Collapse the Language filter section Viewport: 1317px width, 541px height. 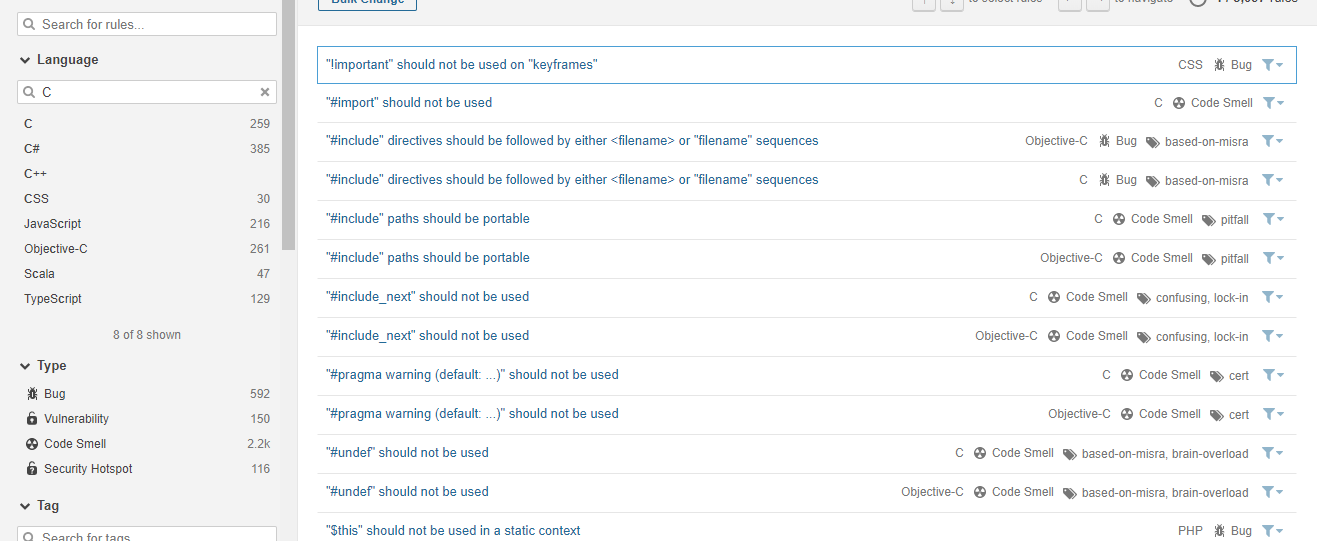[25, 60]
